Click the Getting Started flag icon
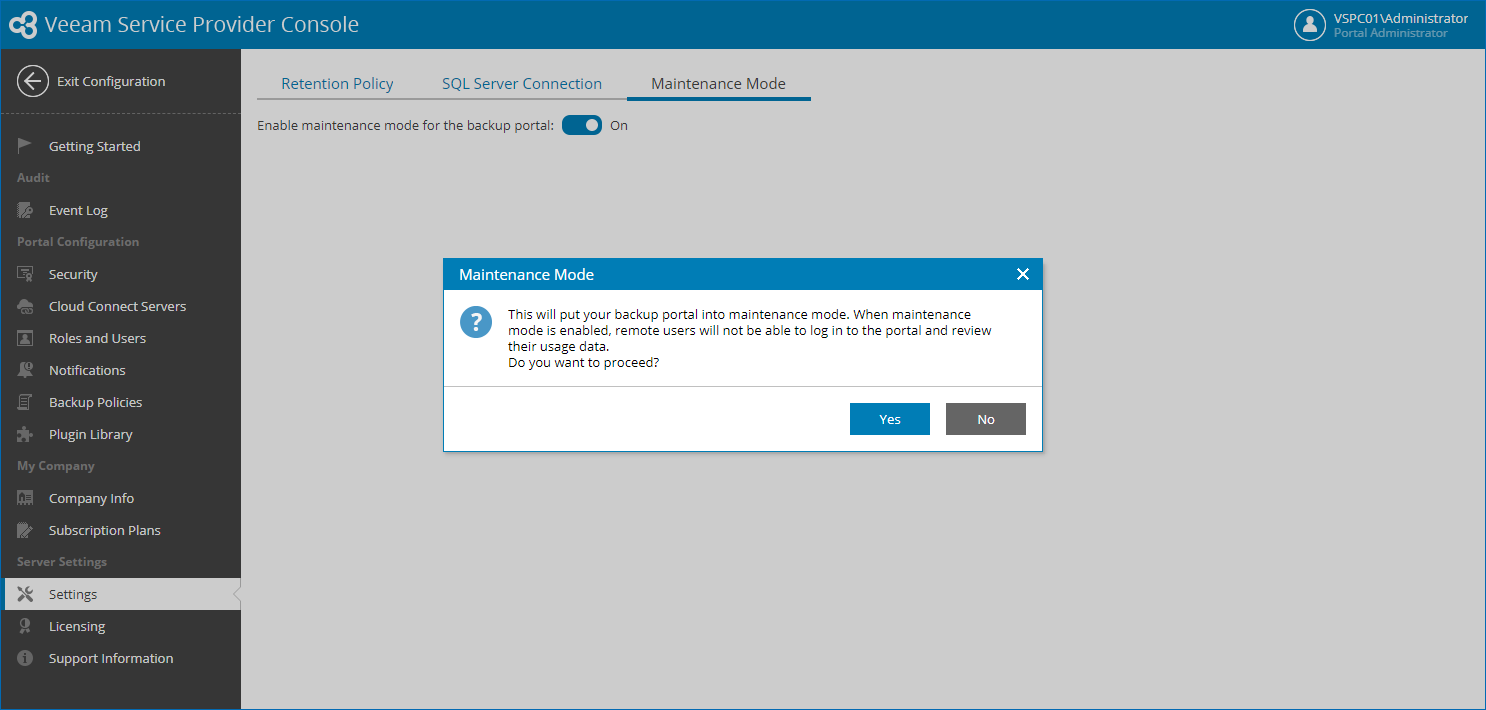Image resolution: width=1486 pixels, height=710 pixels. (x=25, y=146)
